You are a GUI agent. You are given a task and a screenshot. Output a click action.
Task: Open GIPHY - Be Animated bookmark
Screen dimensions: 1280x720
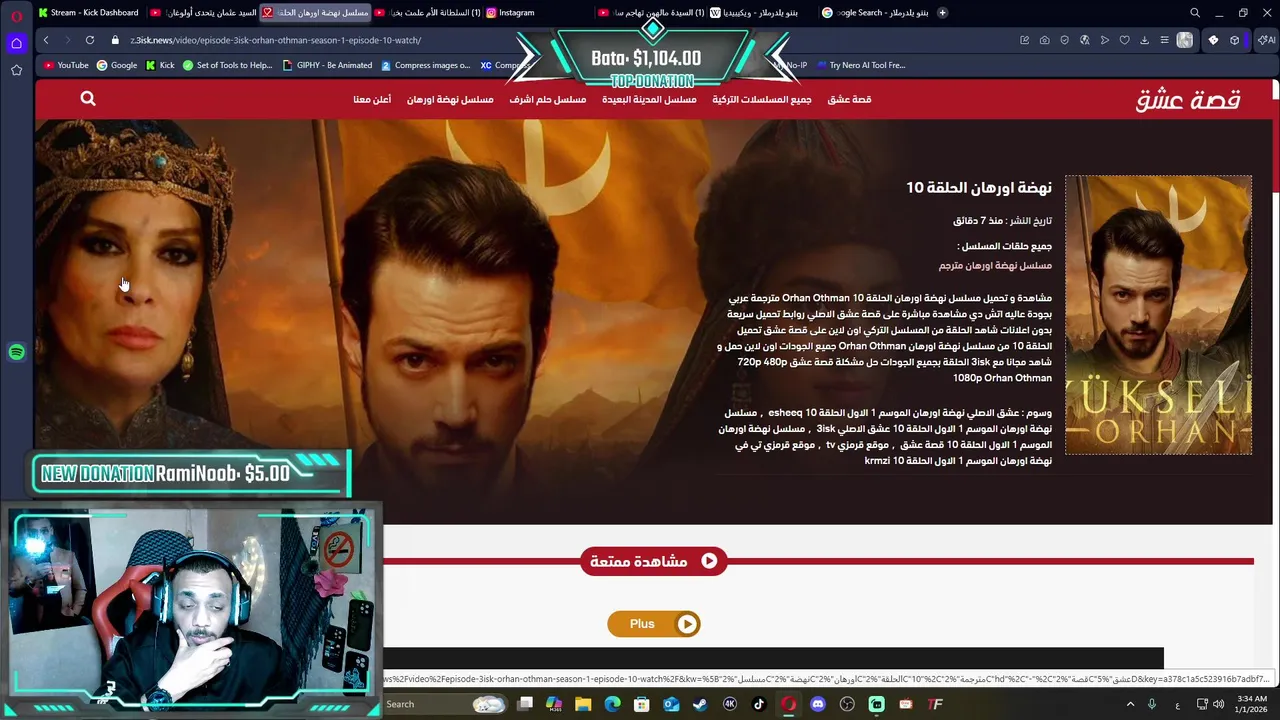[327, 65]
